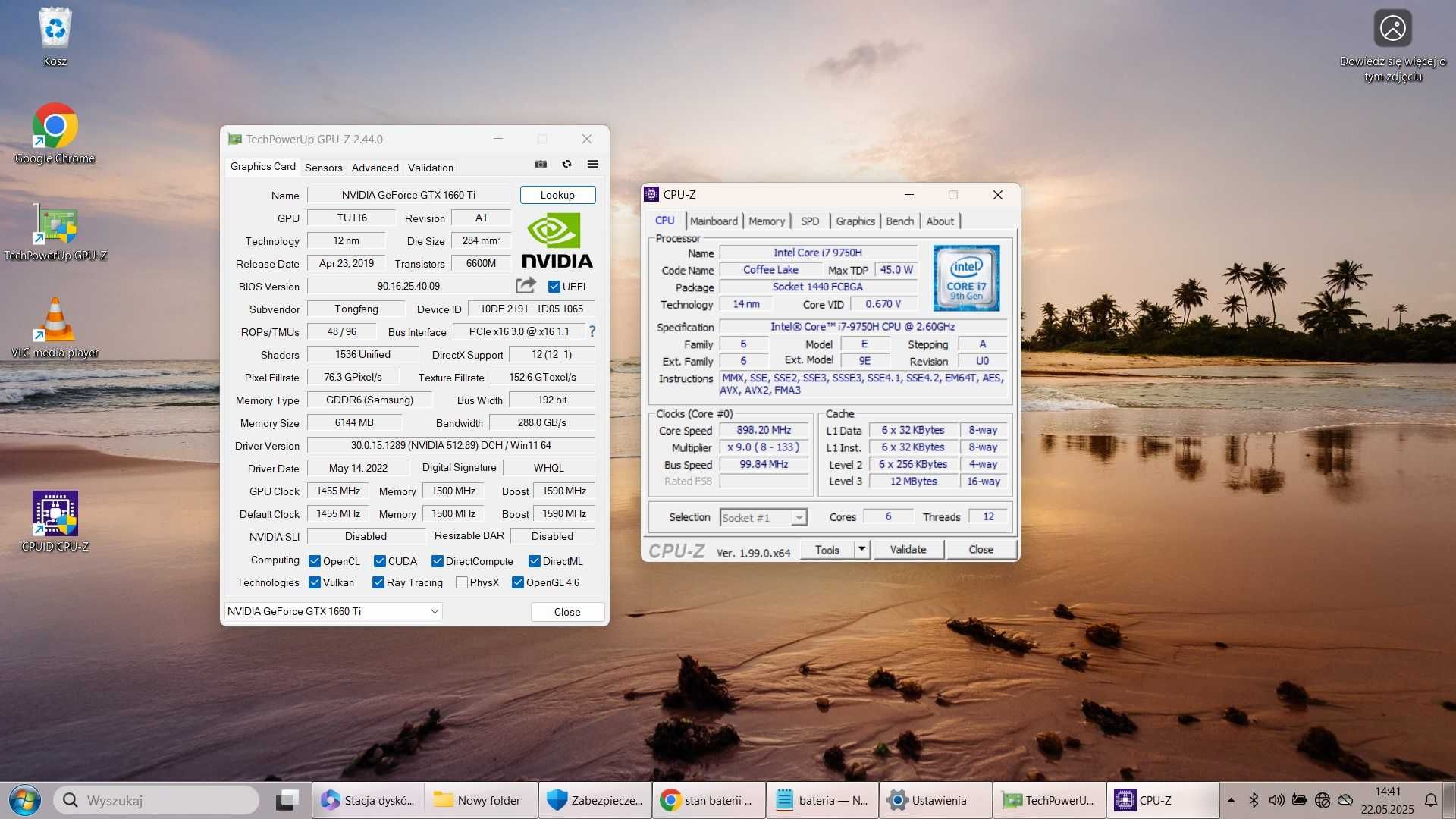Open CPUID CPU-Z desktop shortcut
Image resolution: width=1456 pixels, height=819 pixels.
pos(55,522)
